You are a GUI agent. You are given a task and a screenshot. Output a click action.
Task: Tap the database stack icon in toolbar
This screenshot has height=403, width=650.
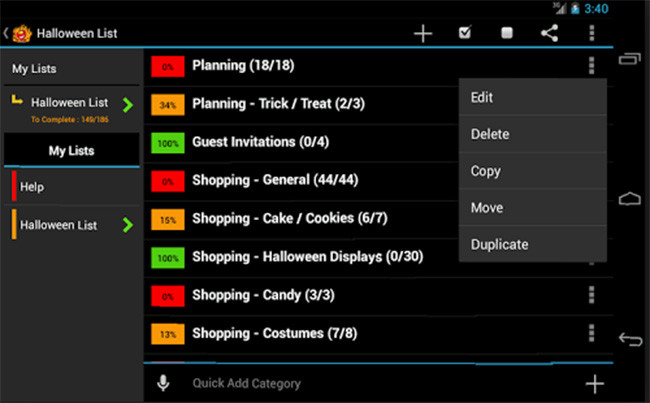point(507,33)
